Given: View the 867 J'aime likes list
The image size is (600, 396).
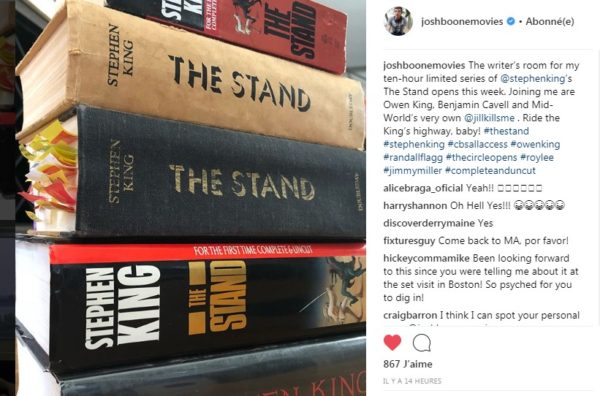Looking at the screenshot, I should 408,364.
